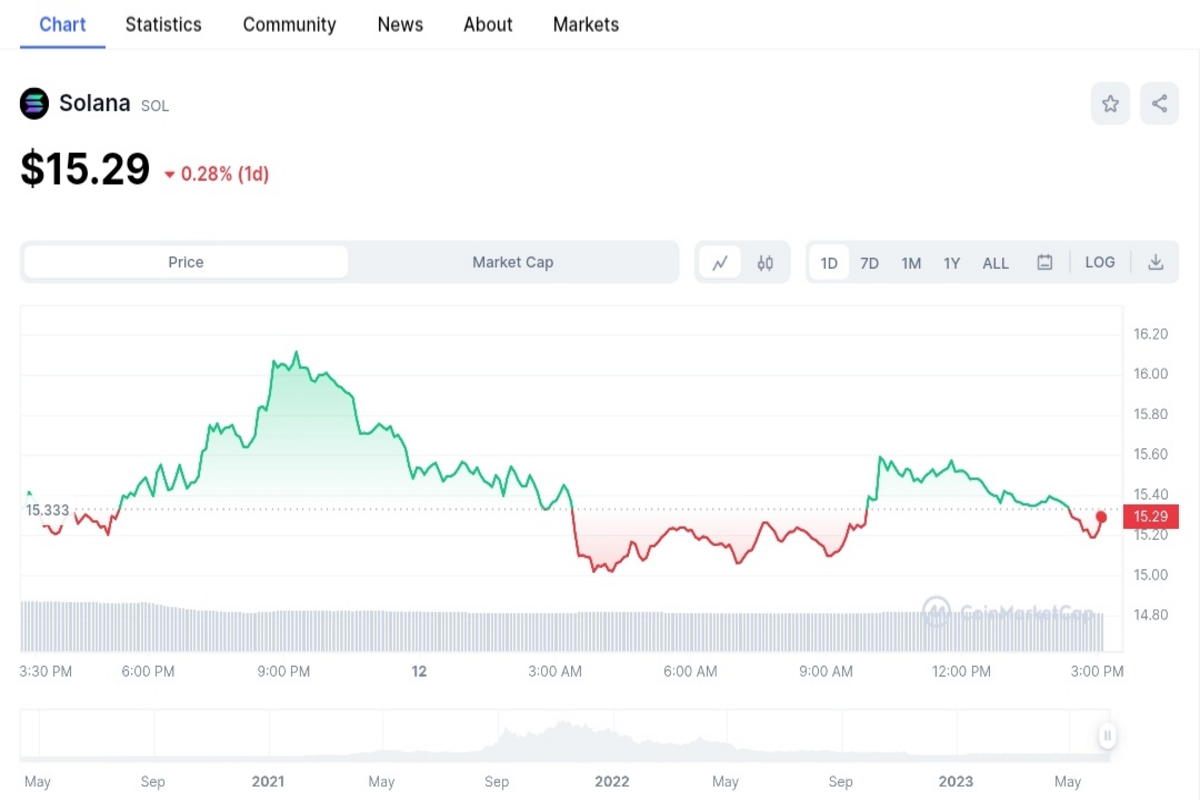Click the 0.28% (1d) change indicator
The height and width of the screenshot is (800, 1200).
click(x=217, y=174)
